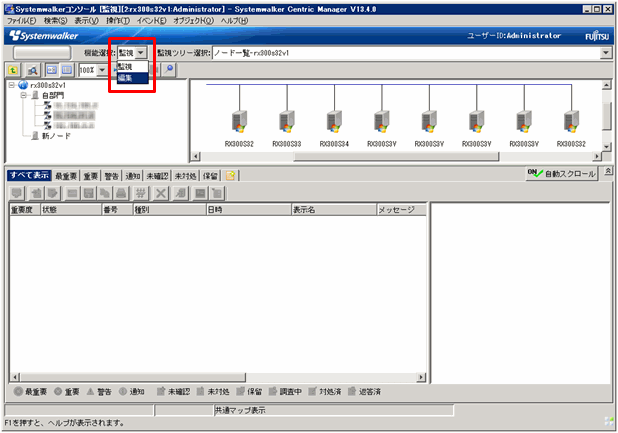The width and height of the screenshot is (618, 433).
Task: Click the green up-level toolbar icon
Action: click(13, 70)
